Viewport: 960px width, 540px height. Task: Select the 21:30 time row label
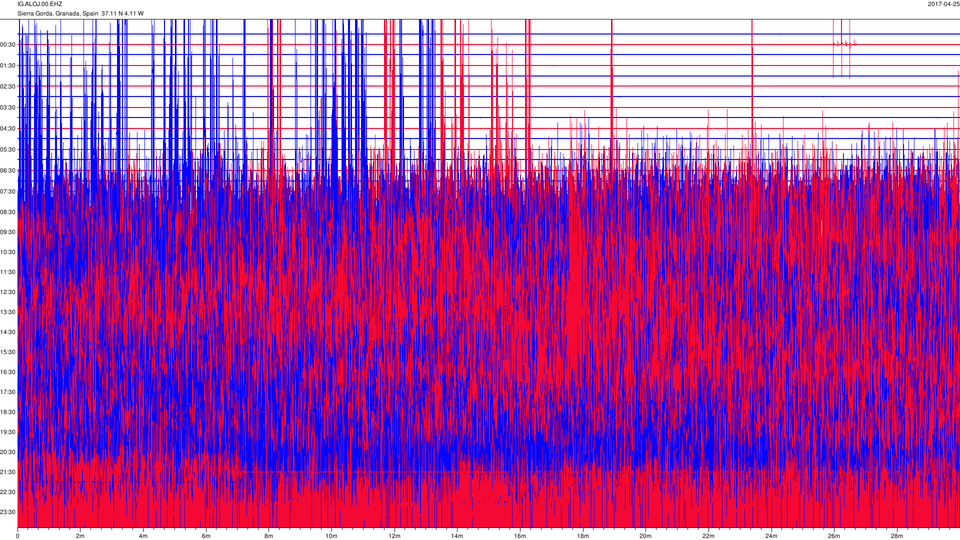8,472
